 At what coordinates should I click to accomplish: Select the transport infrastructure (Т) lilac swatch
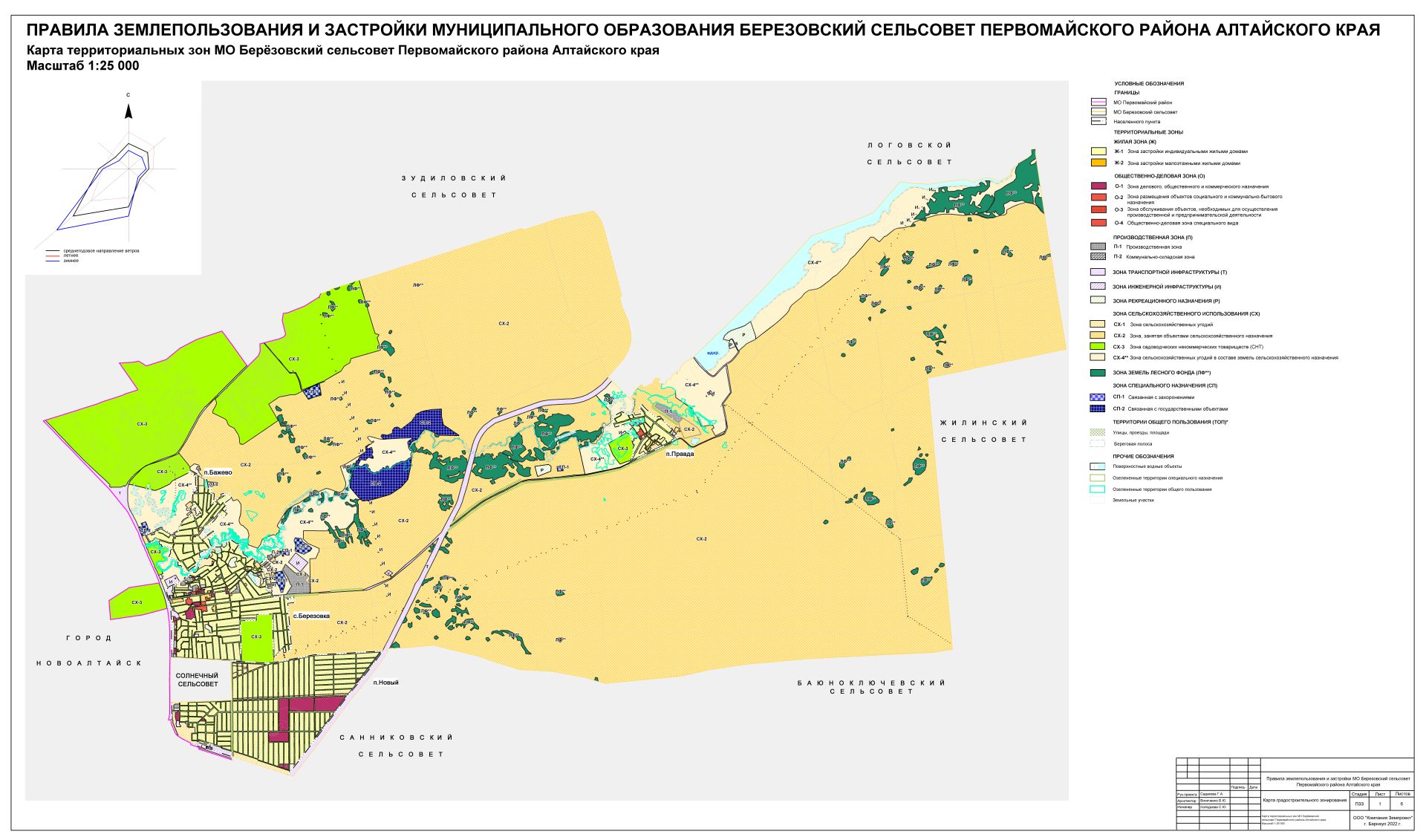pyautogui.click(x=1098, y=273)
